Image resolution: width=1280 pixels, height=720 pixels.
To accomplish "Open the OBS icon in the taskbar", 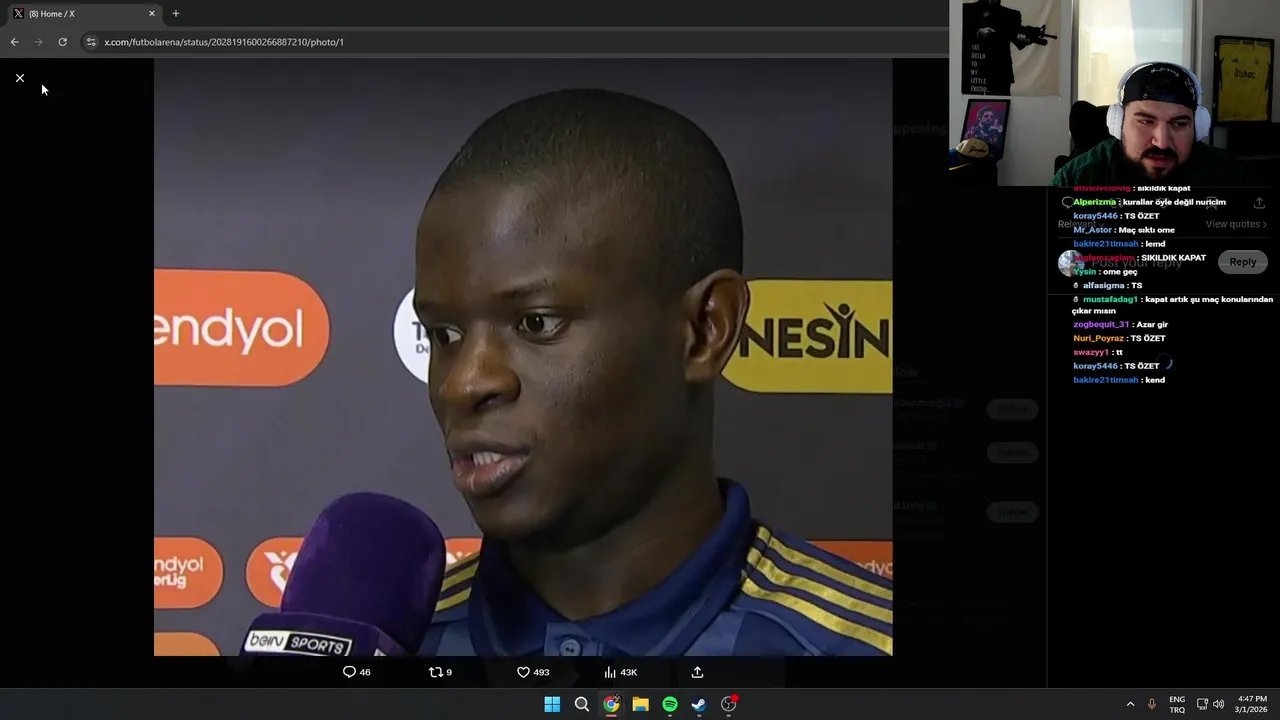I will click(x=729, y=704).
